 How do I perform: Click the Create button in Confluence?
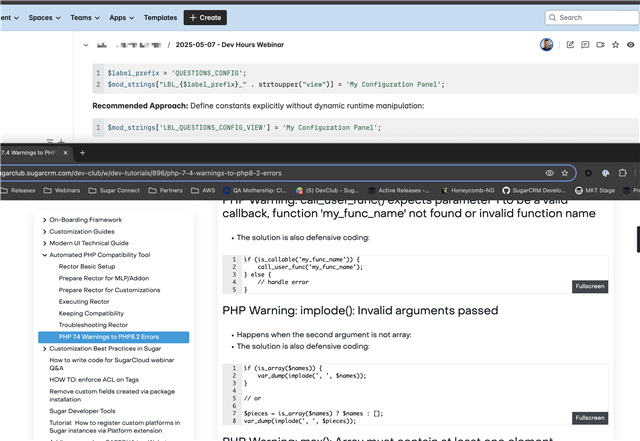(x=205, y=18)
